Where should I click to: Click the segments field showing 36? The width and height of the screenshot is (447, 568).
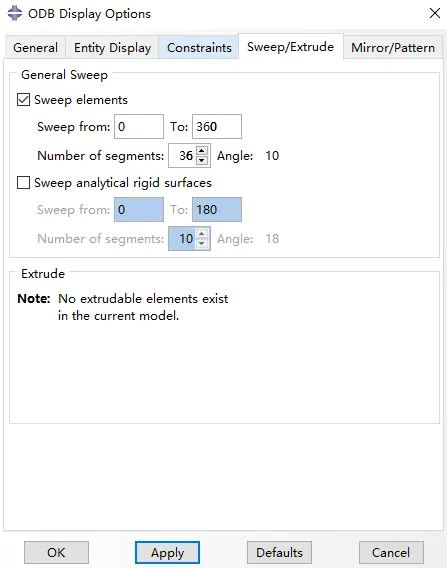coord(183,155)
